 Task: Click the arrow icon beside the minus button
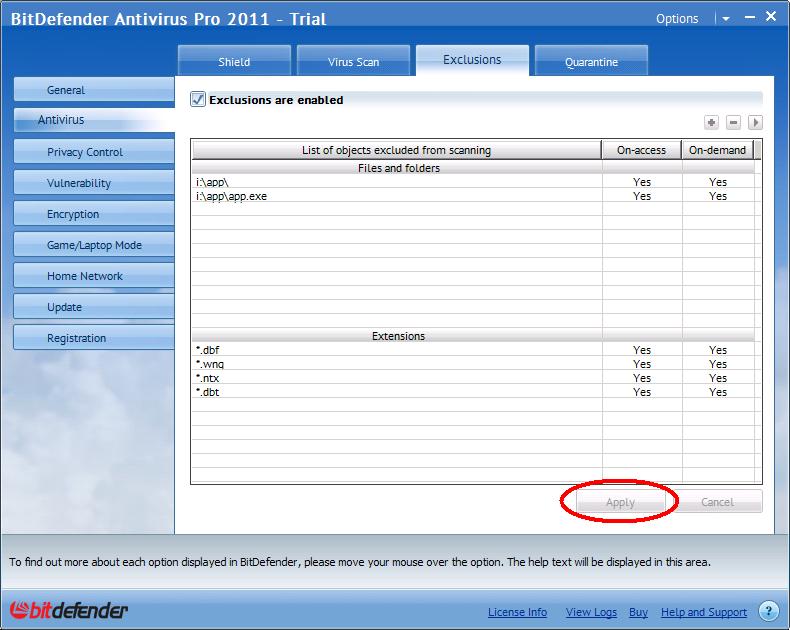click(x=755, y=123)
